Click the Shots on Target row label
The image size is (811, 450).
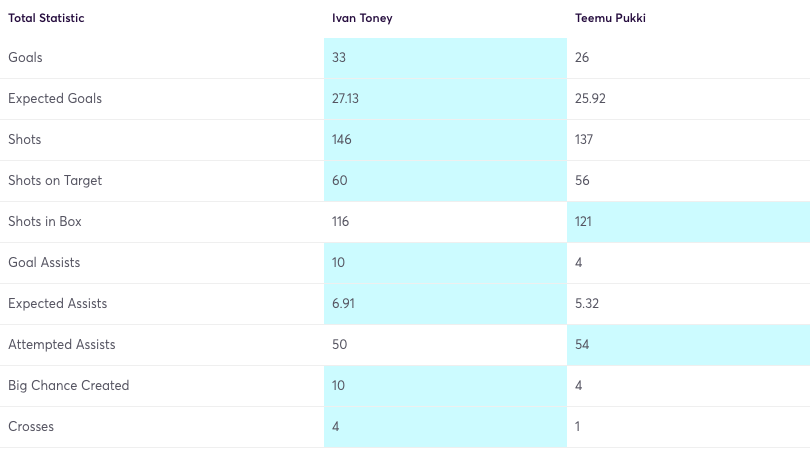pyautogui.click(x=55, y=181)
